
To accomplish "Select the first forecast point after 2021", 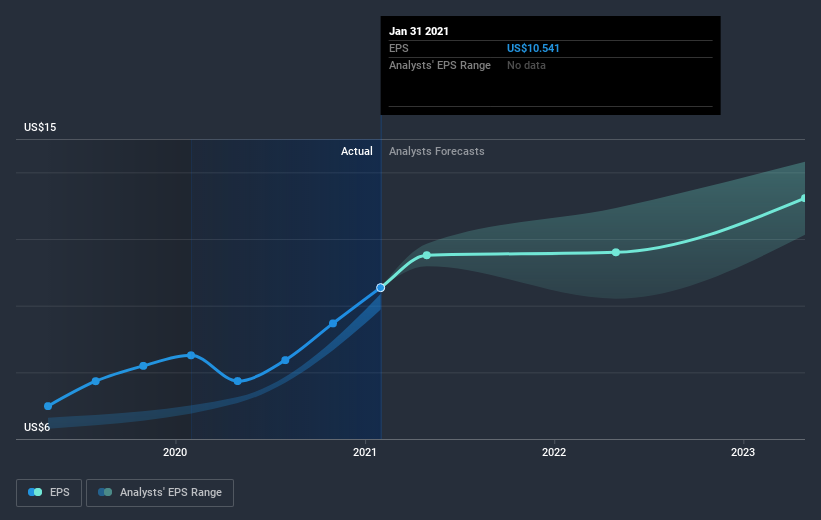I will [x=427, y=255].
